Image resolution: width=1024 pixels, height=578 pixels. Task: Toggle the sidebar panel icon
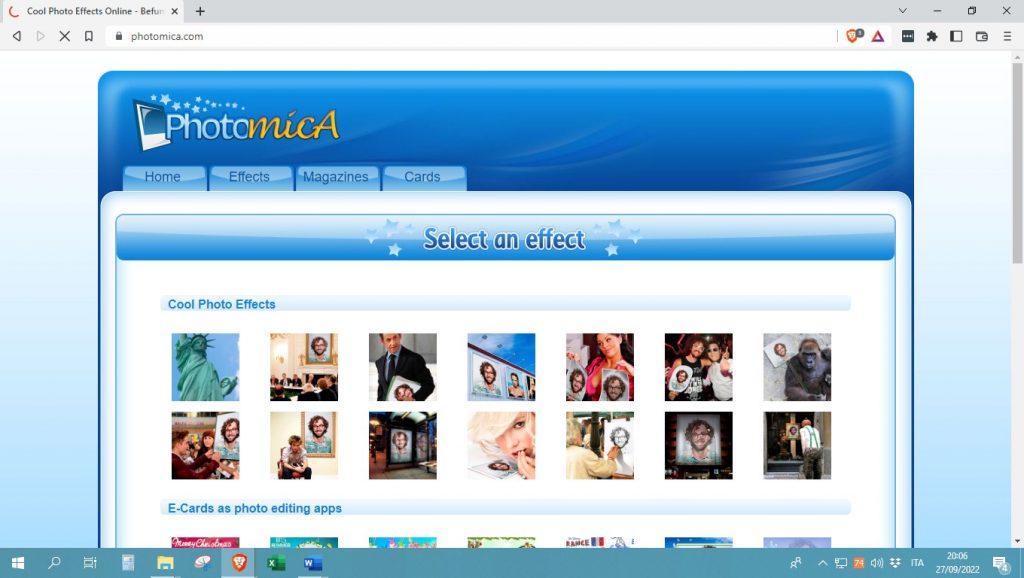[x=956, y=35]
